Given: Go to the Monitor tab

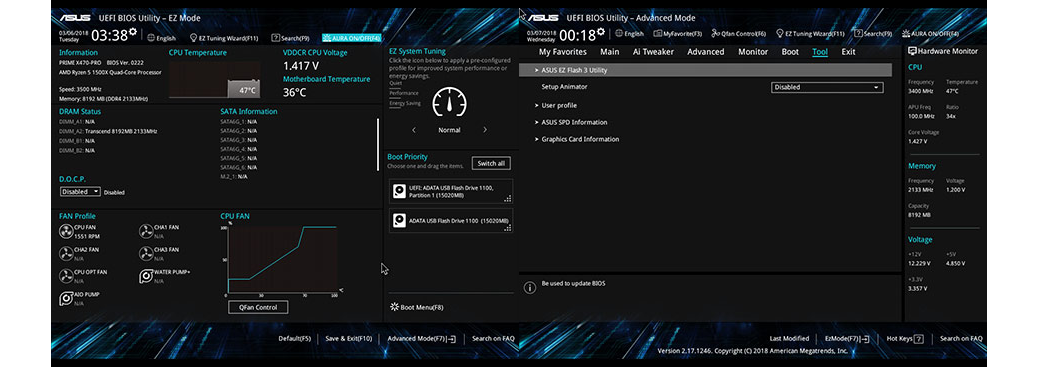Looking at the screenshot, I should [753, 52].
